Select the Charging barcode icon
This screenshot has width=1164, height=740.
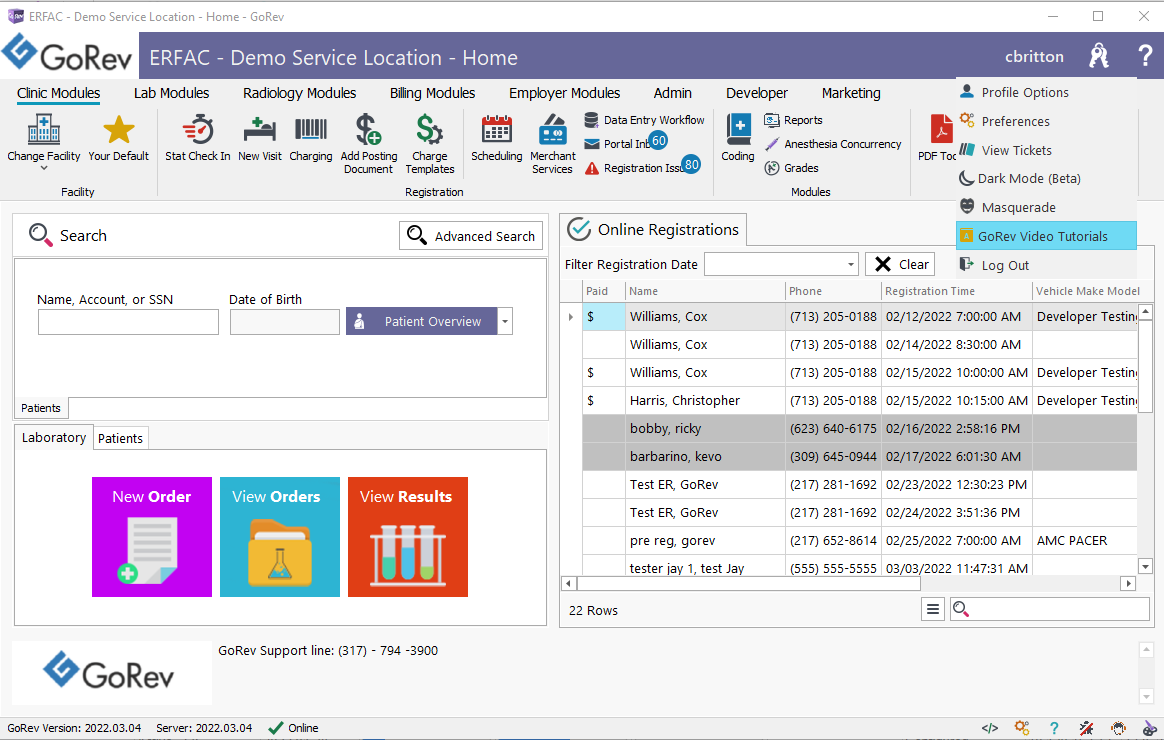tap(311, 131)
